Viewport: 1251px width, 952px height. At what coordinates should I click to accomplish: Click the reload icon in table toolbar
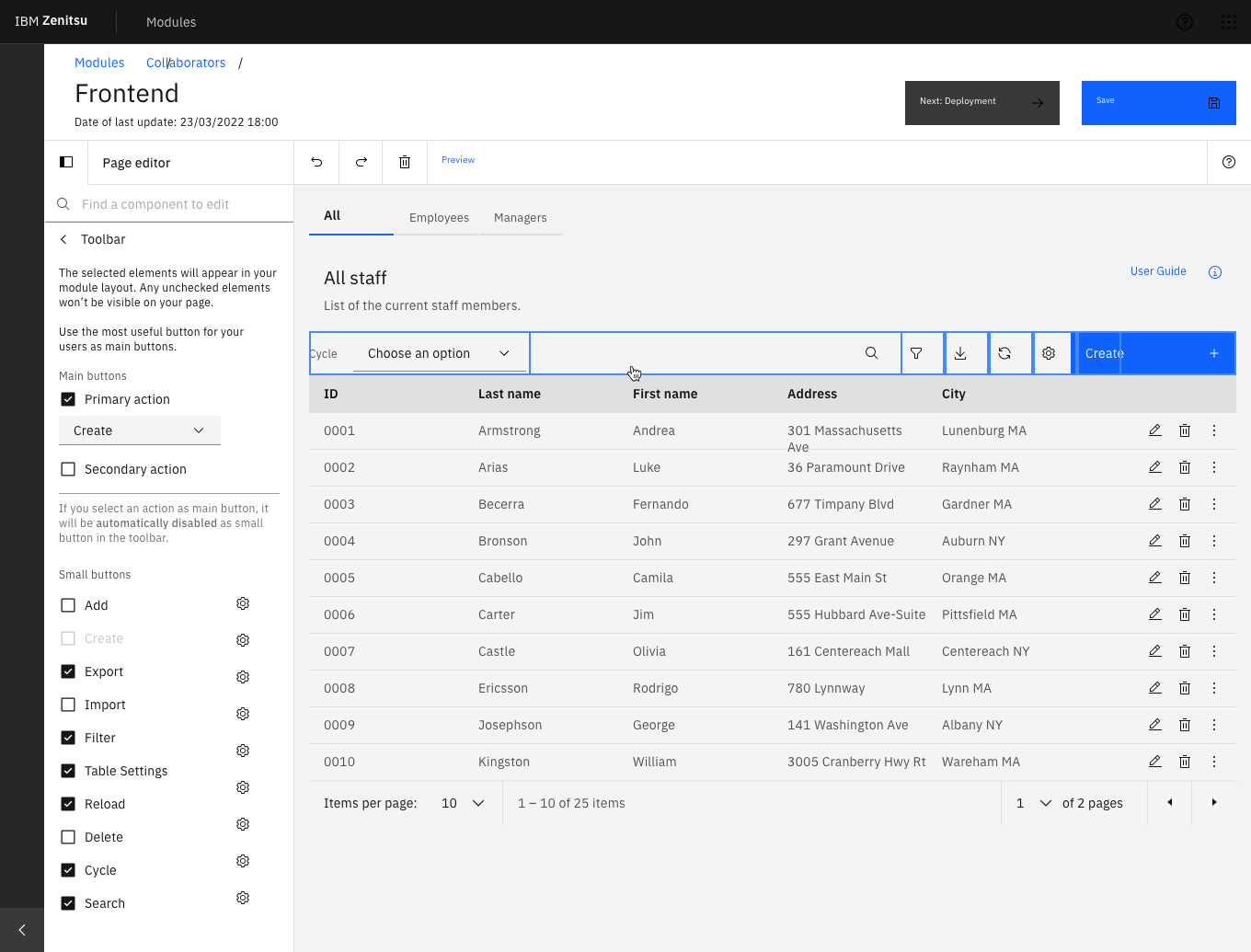point(1004,353)
